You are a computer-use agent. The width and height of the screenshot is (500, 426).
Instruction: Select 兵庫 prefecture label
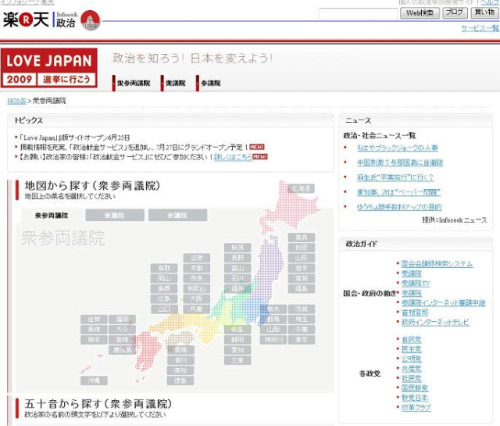click(197, 309)
